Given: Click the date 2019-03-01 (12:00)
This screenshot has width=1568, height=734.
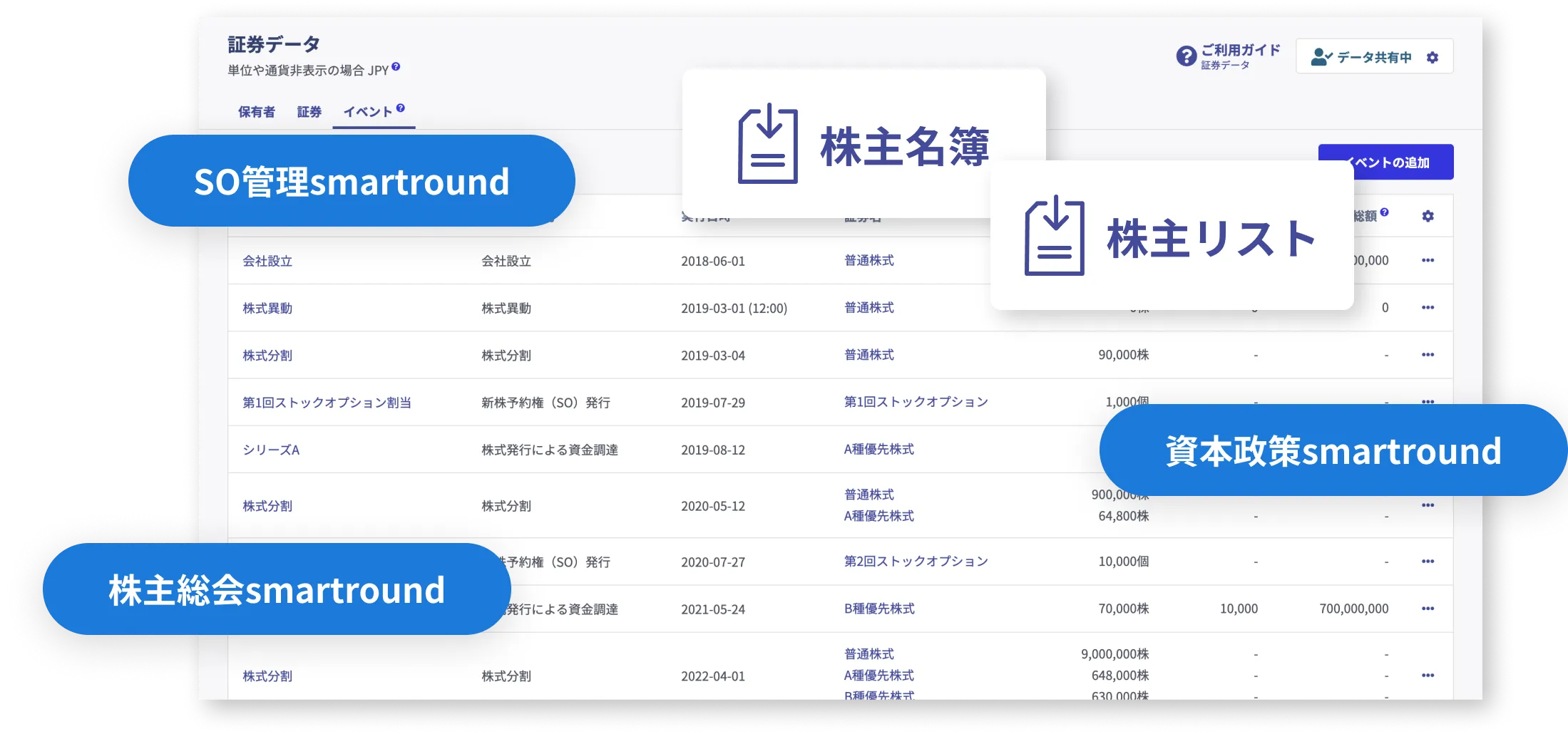Looking at the screenshot, I should pos(734,308).
